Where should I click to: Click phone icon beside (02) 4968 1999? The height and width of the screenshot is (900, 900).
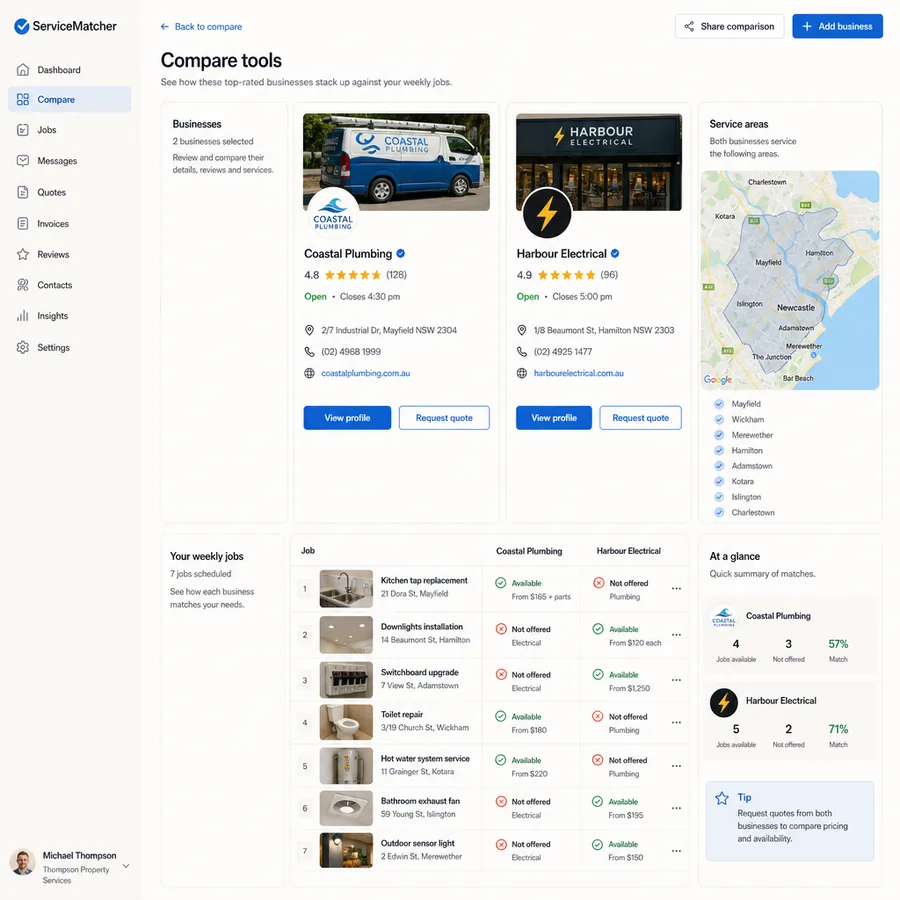point(309,351)
